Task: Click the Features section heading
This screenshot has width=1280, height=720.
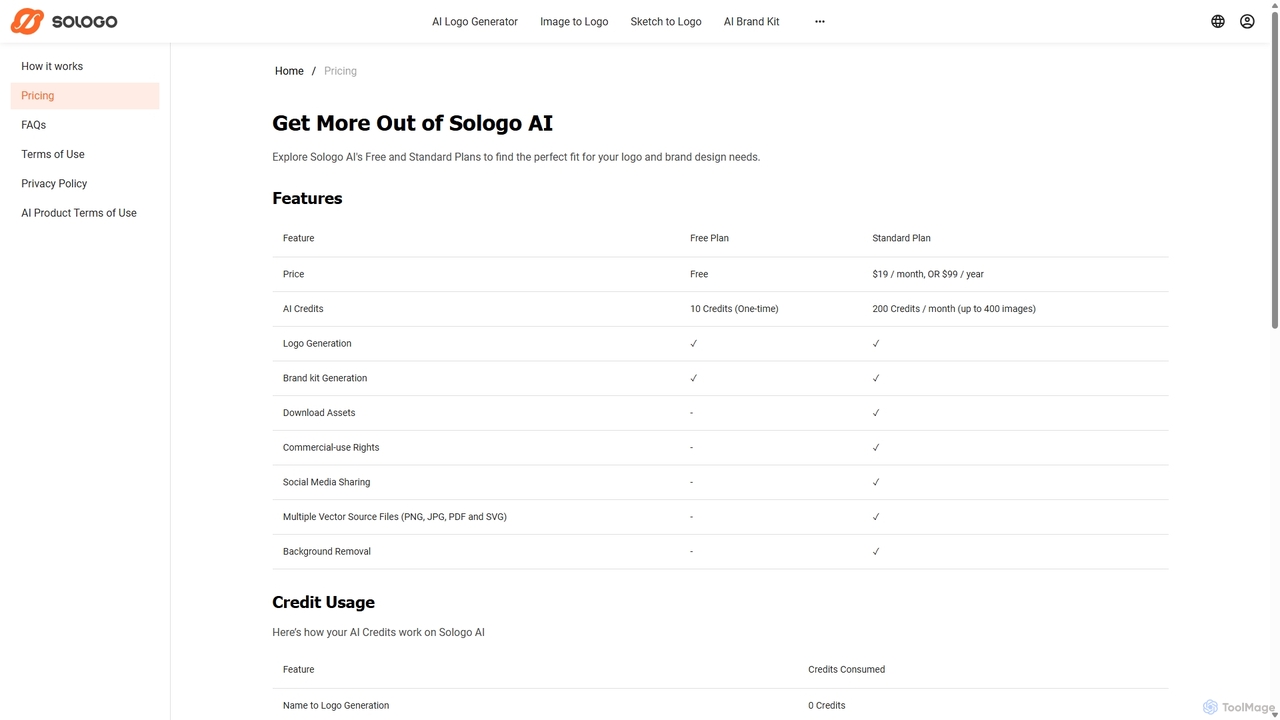Action: [x=307, y=198]
